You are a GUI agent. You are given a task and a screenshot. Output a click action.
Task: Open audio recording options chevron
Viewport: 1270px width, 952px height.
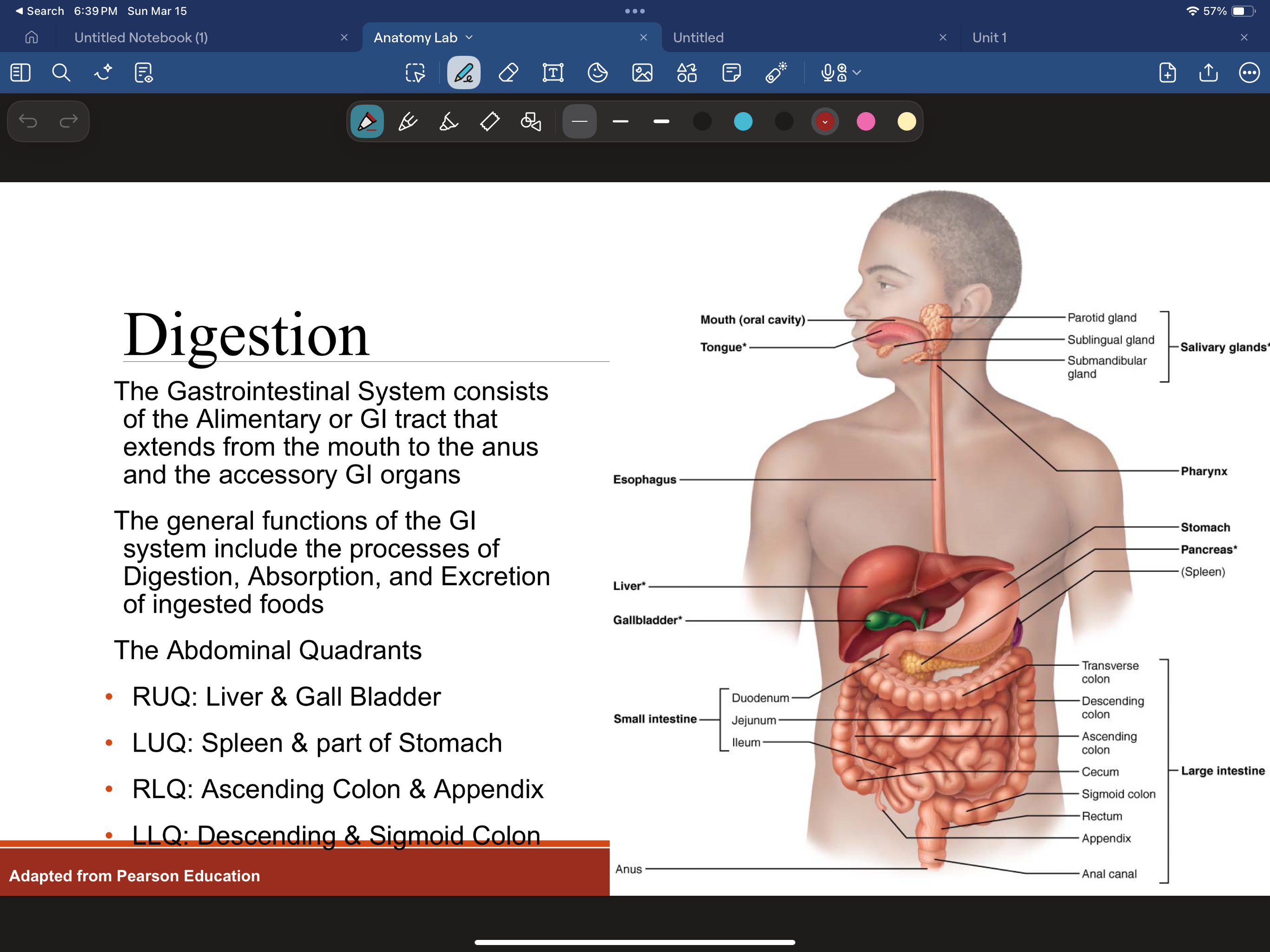[x=857, y=73]
